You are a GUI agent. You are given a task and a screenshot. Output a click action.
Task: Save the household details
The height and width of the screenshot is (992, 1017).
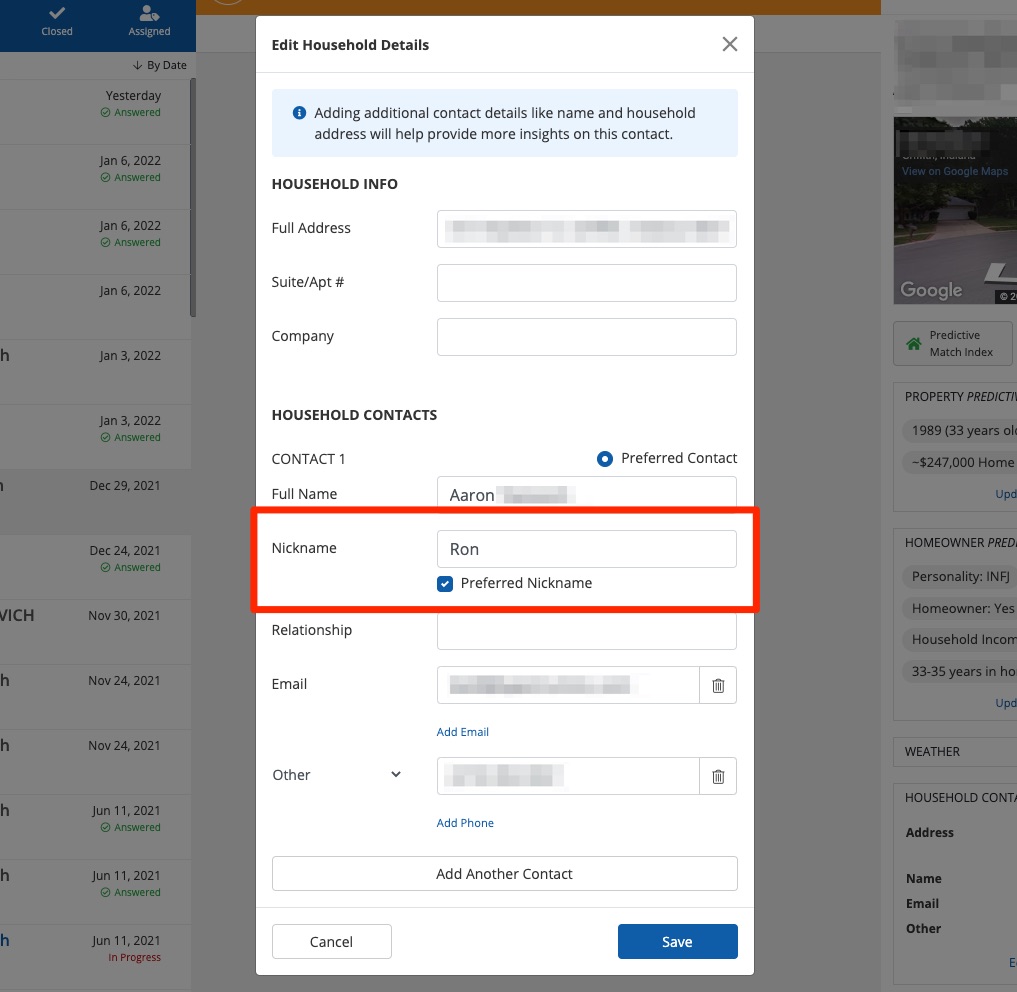pos(677,941)
